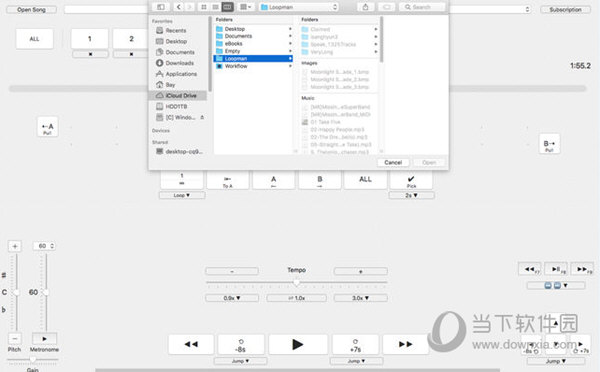Click the ALL button above the timeline

34,39
